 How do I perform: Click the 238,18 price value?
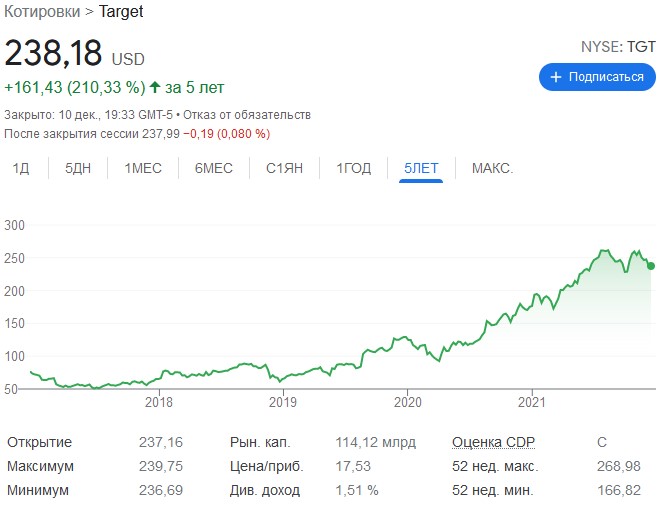coord(53,53)
